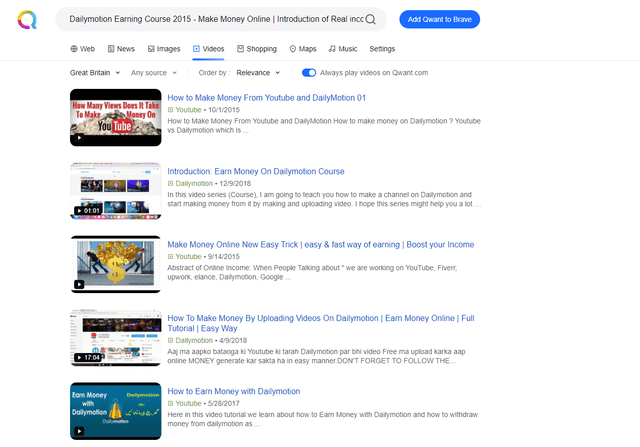Switch to the News tab
640x447 pixels.
(x=121, y=49)
